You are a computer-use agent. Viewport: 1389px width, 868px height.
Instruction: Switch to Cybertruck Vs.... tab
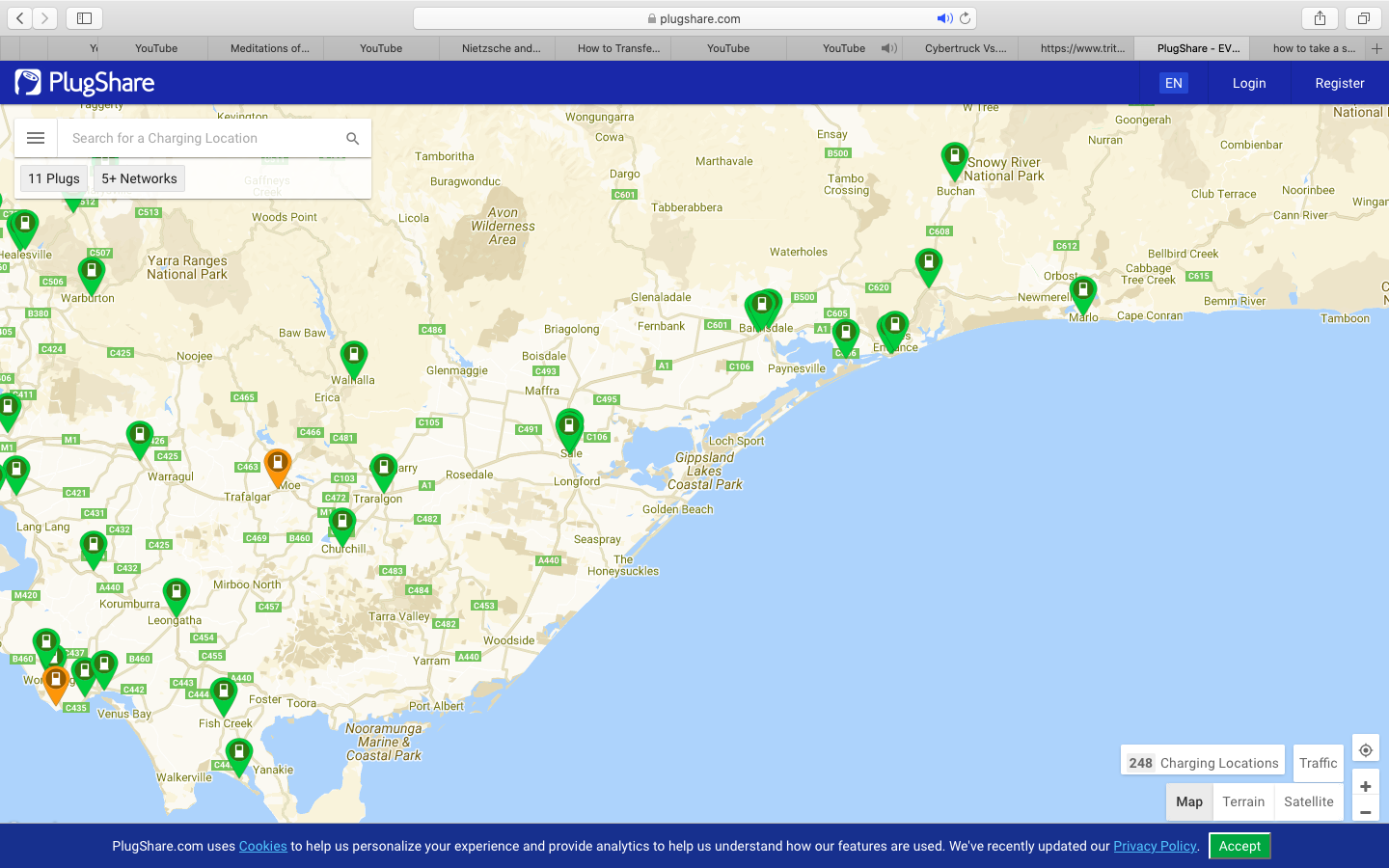(961, 48)
